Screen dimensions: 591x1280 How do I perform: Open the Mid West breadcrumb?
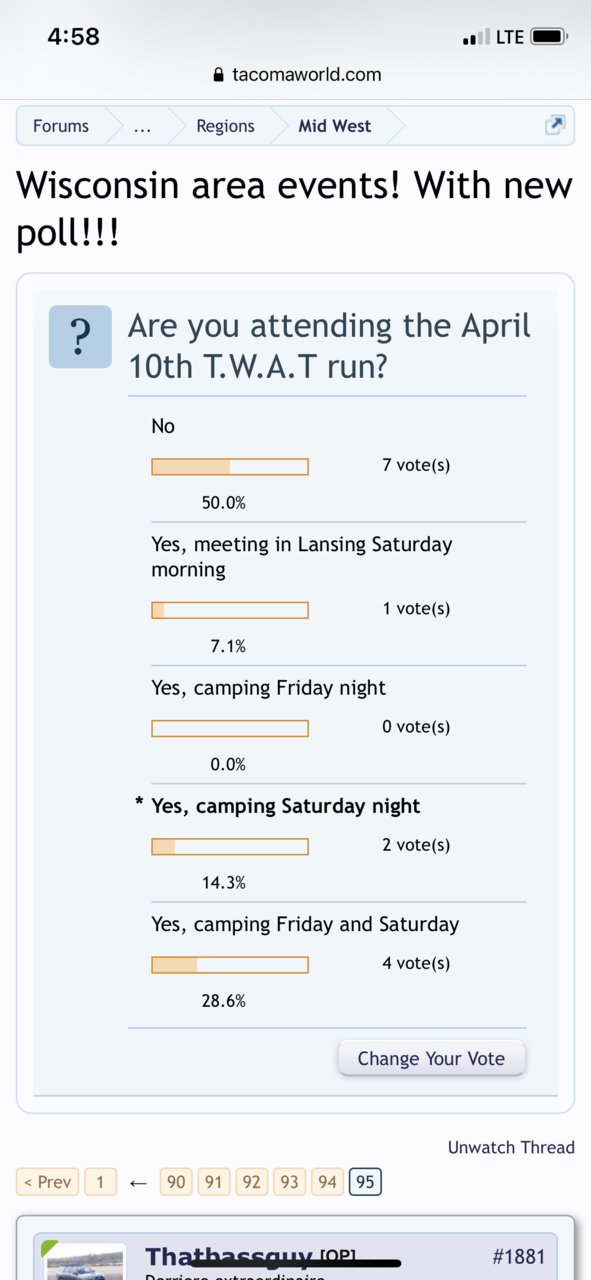coord(334,126)
